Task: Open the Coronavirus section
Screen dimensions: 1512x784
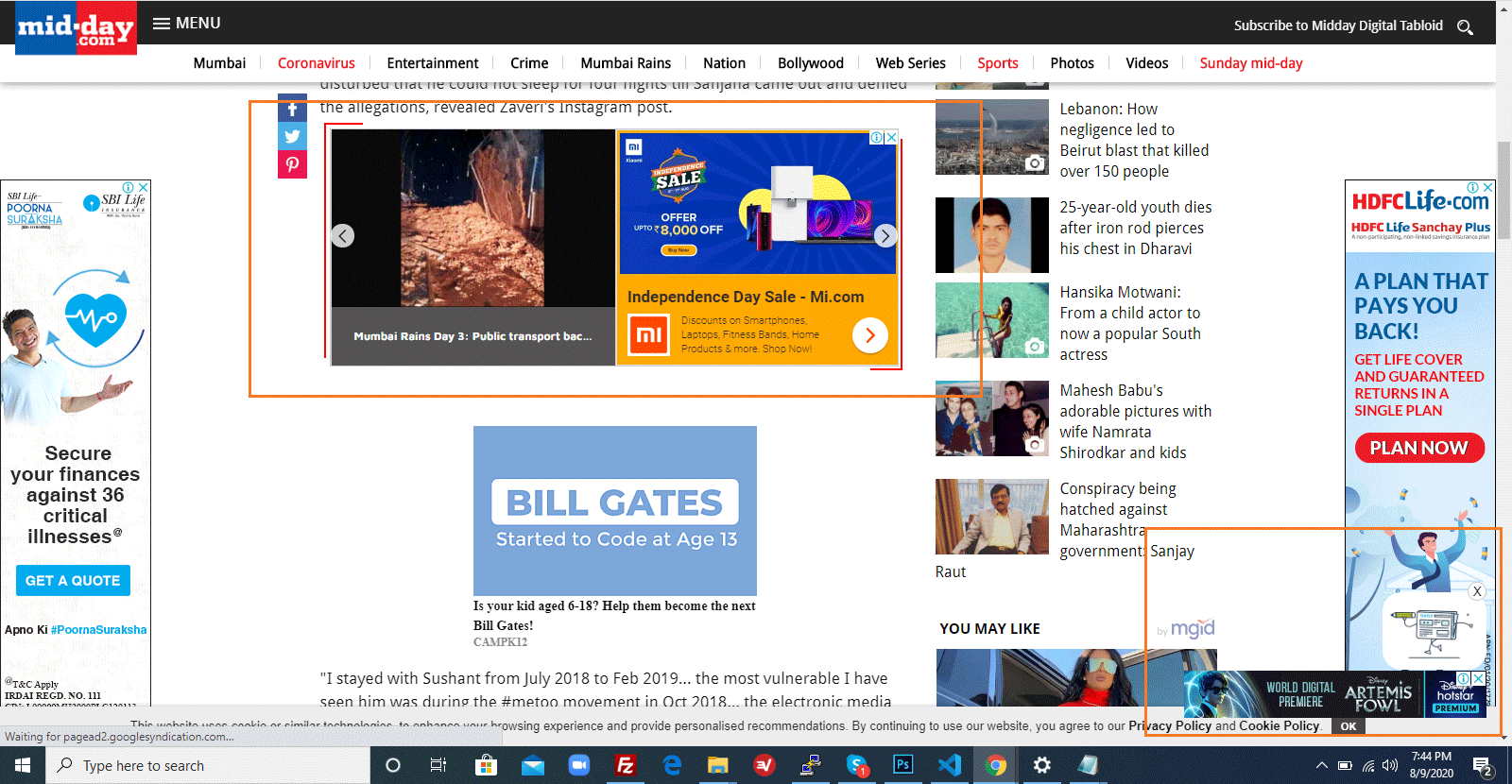Action: (317, 63)
